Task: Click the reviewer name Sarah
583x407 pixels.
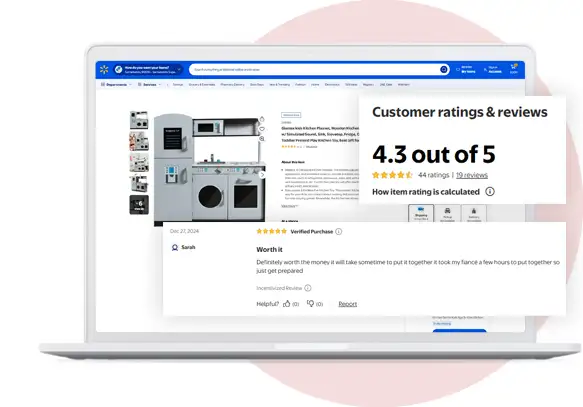Action: (188, 247)
